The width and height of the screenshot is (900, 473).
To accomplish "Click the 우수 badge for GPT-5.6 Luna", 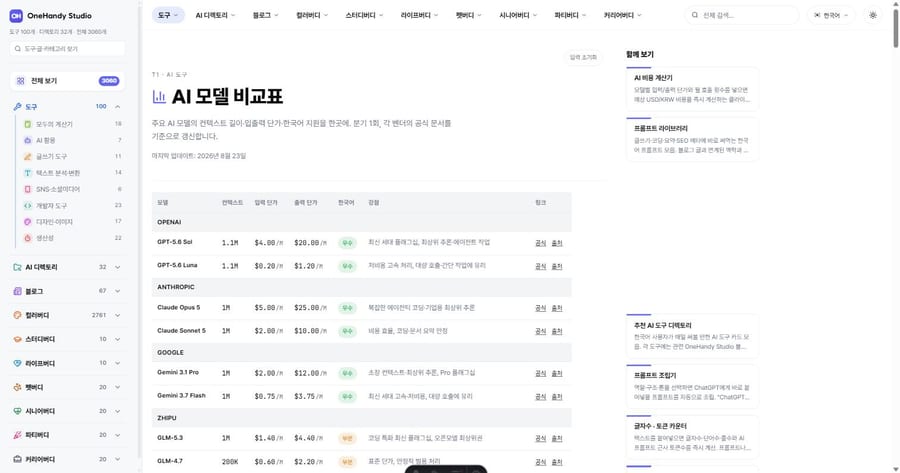I will click(x=347, y=266).
